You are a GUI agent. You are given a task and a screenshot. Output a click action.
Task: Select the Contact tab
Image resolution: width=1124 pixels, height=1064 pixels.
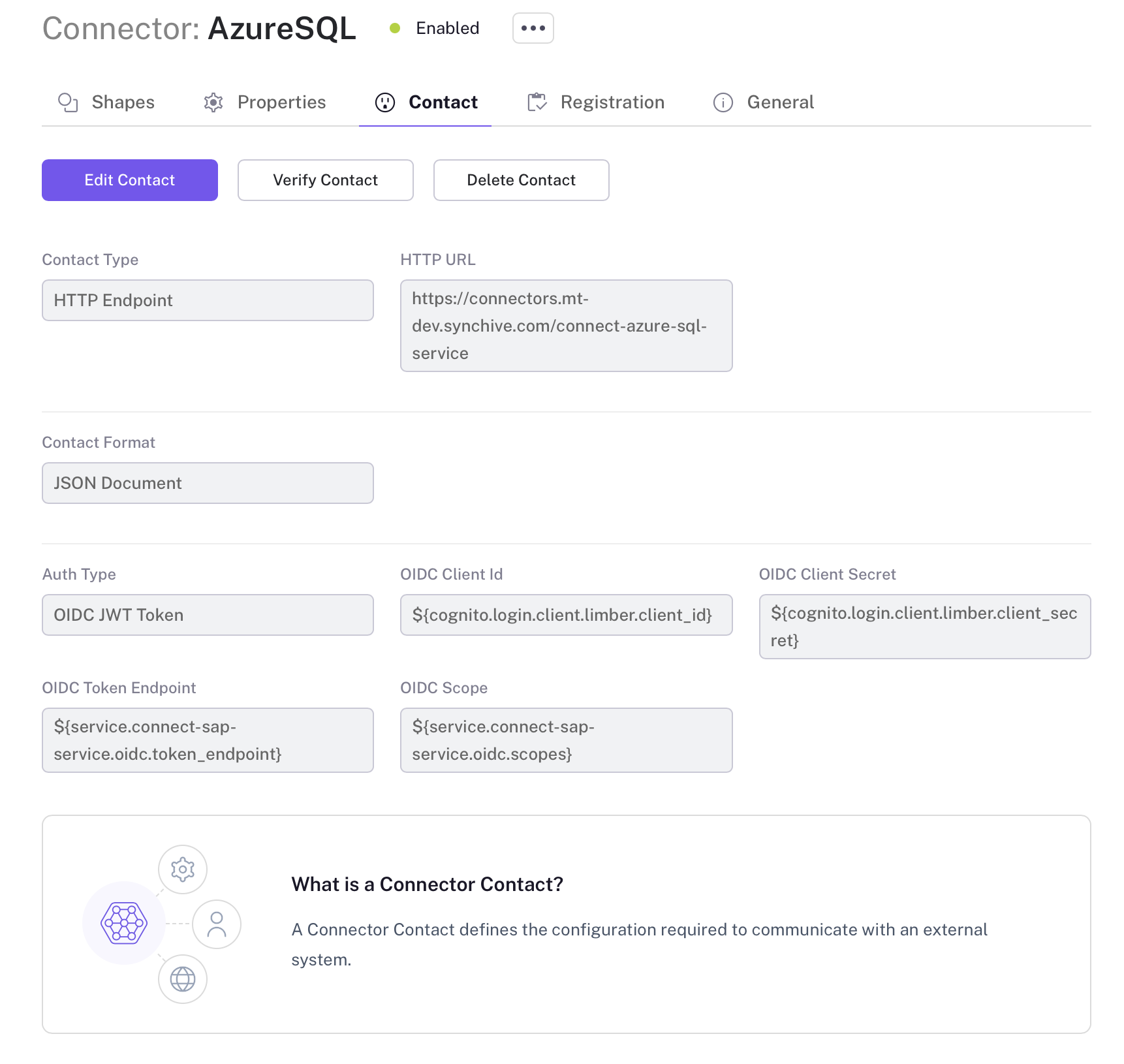[x=426, y=102]
